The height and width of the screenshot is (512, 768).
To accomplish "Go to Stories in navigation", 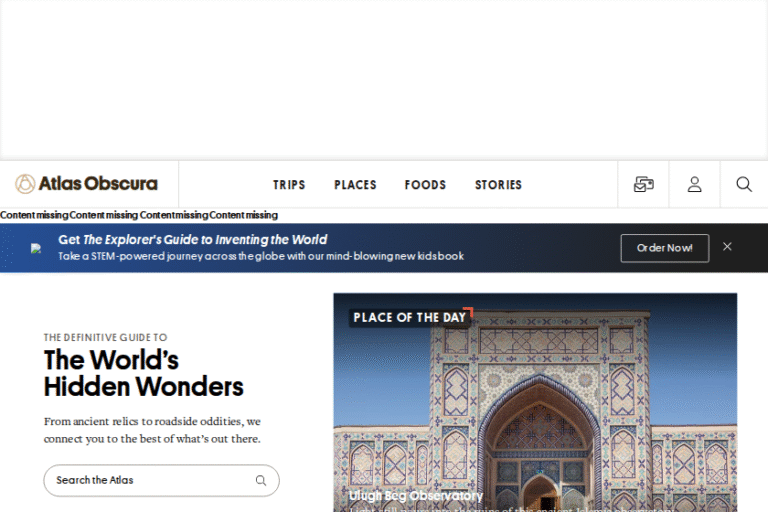I will click(498, 185).
